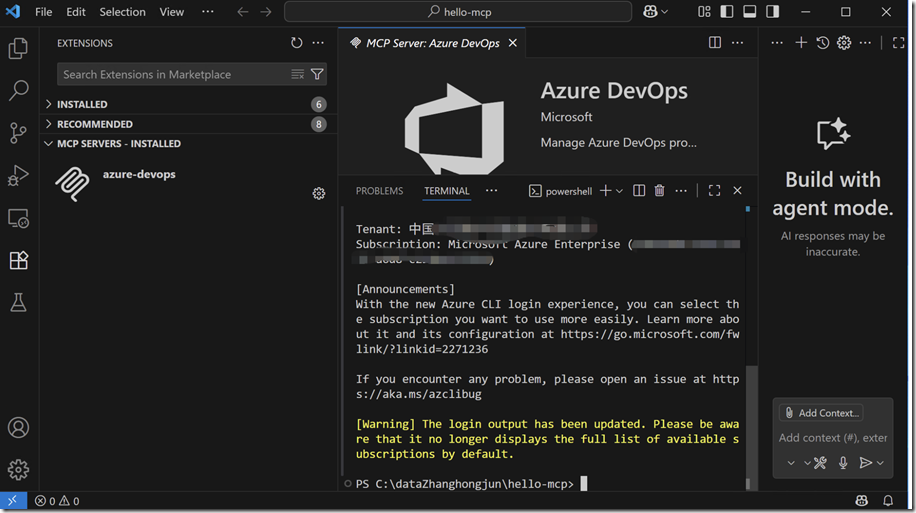Show chat history
Viewport: 916px width, 513px height.
coord(823,43)
